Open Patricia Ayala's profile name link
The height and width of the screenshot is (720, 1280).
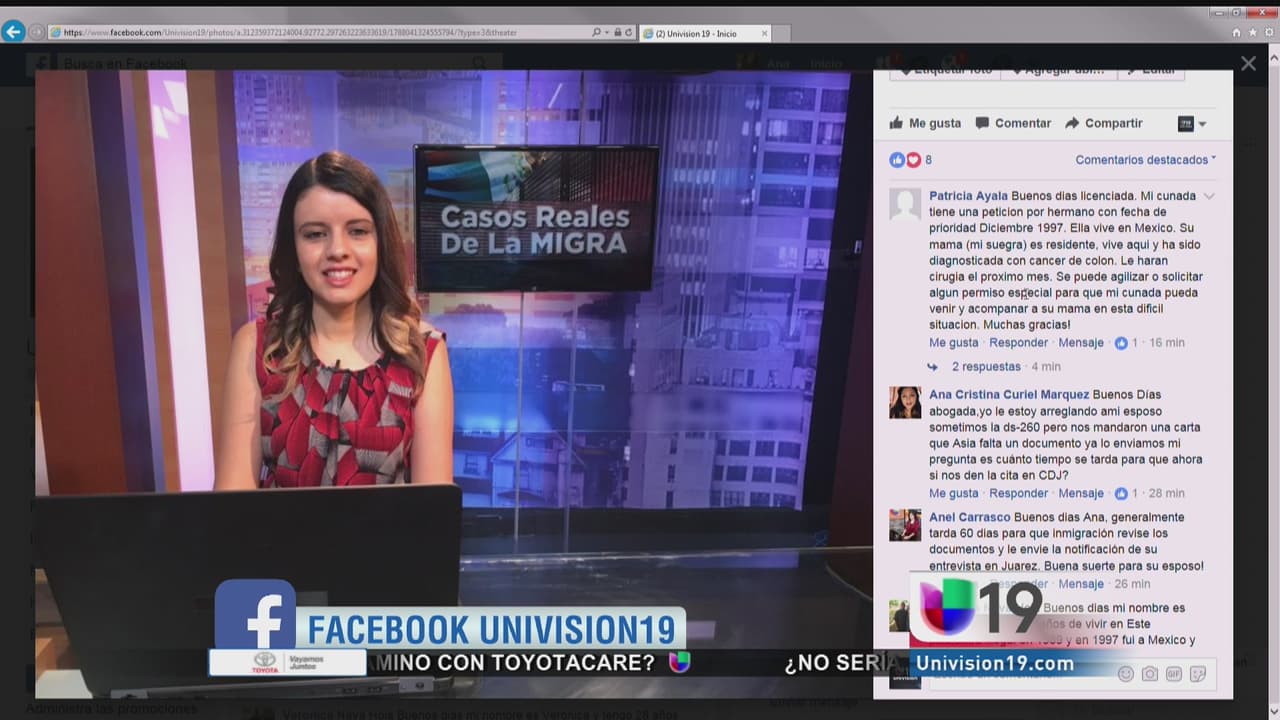[968, 196]
